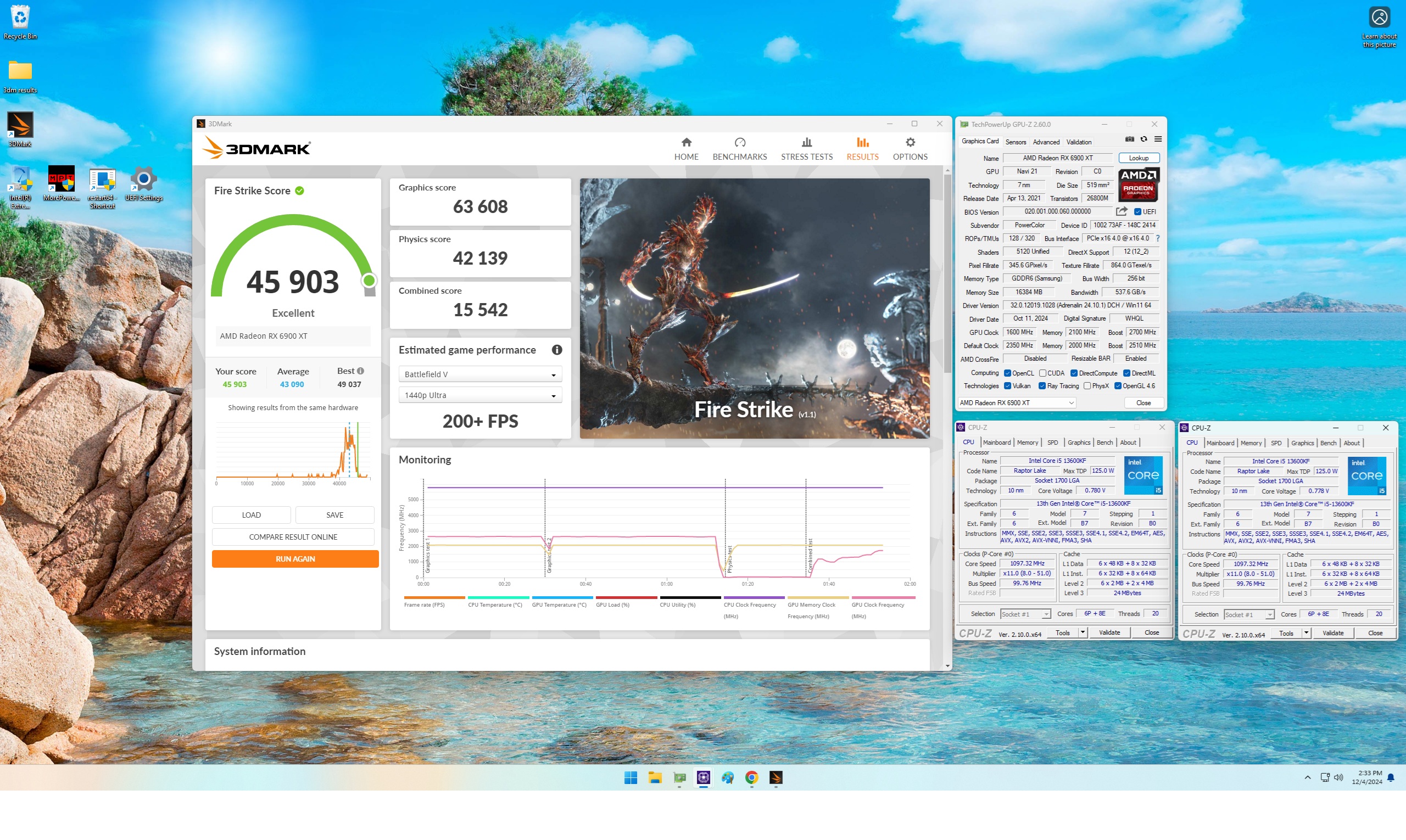The width and height of the screenshot is (1406, 840).
Task: Show hidden icons chevron in system tray
Action: 1308,778
